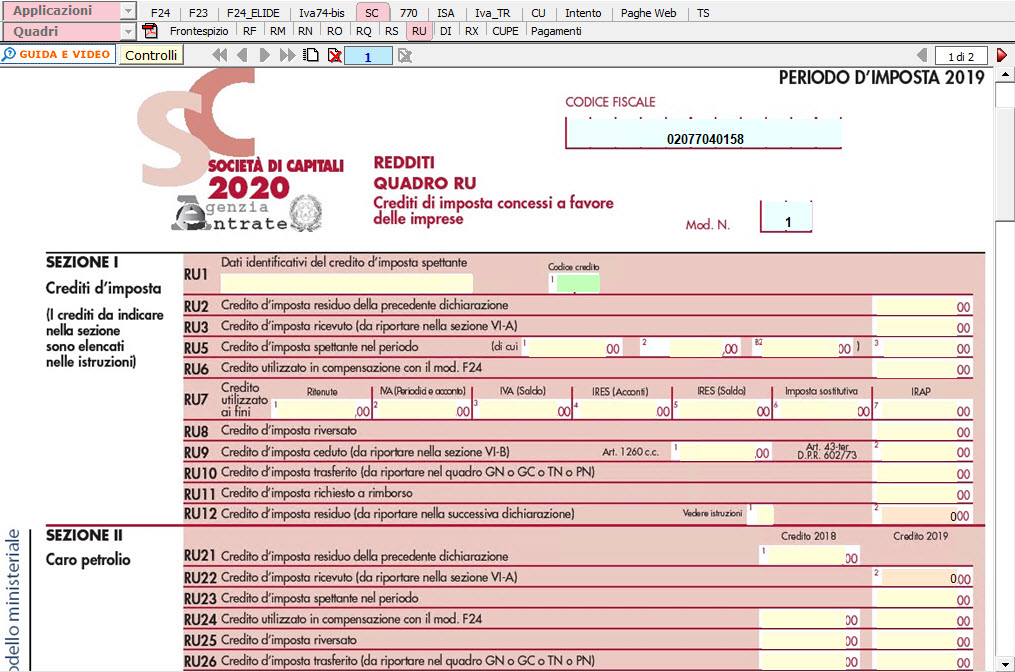The height and width of the screenshot is (672, 1015).
Task: Click RU7 IRES (Acconti) amount field
Action: 625,410
